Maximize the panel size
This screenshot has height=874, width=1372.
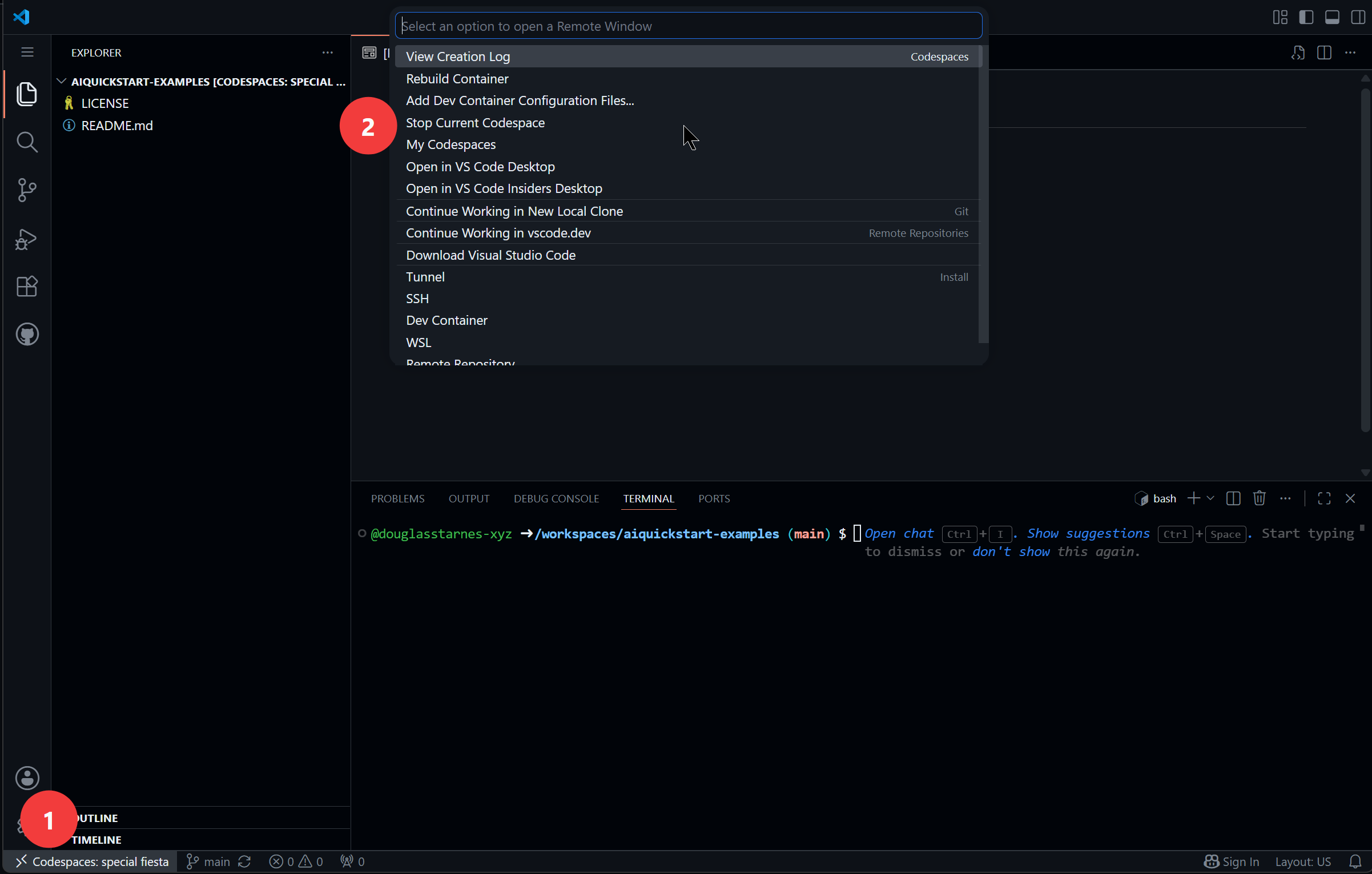[x=1324, y=498]
